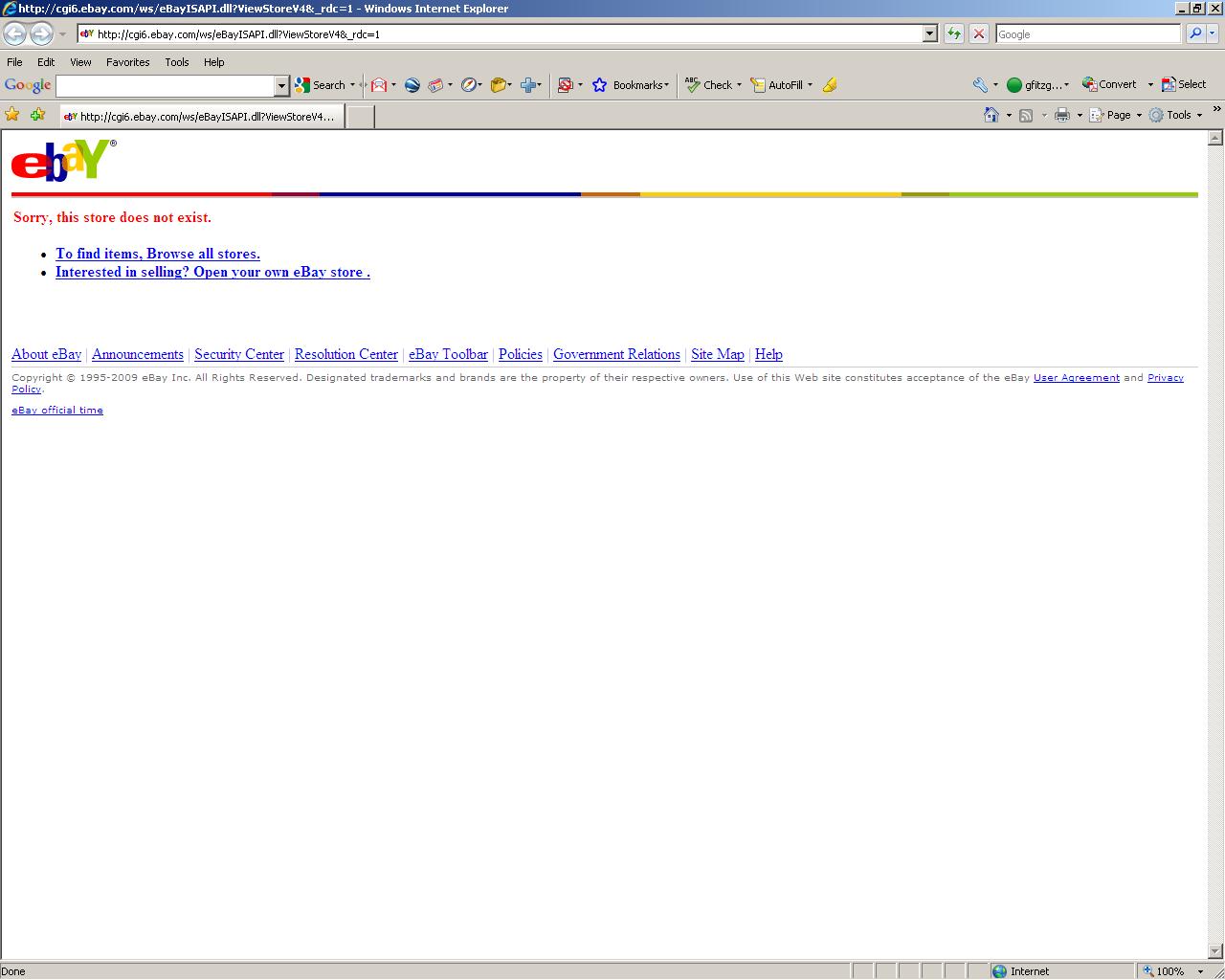The width and height of the screenshot is (1225, 980).
Task: Click Add to Favorites icon
Action: click(37, 115)
